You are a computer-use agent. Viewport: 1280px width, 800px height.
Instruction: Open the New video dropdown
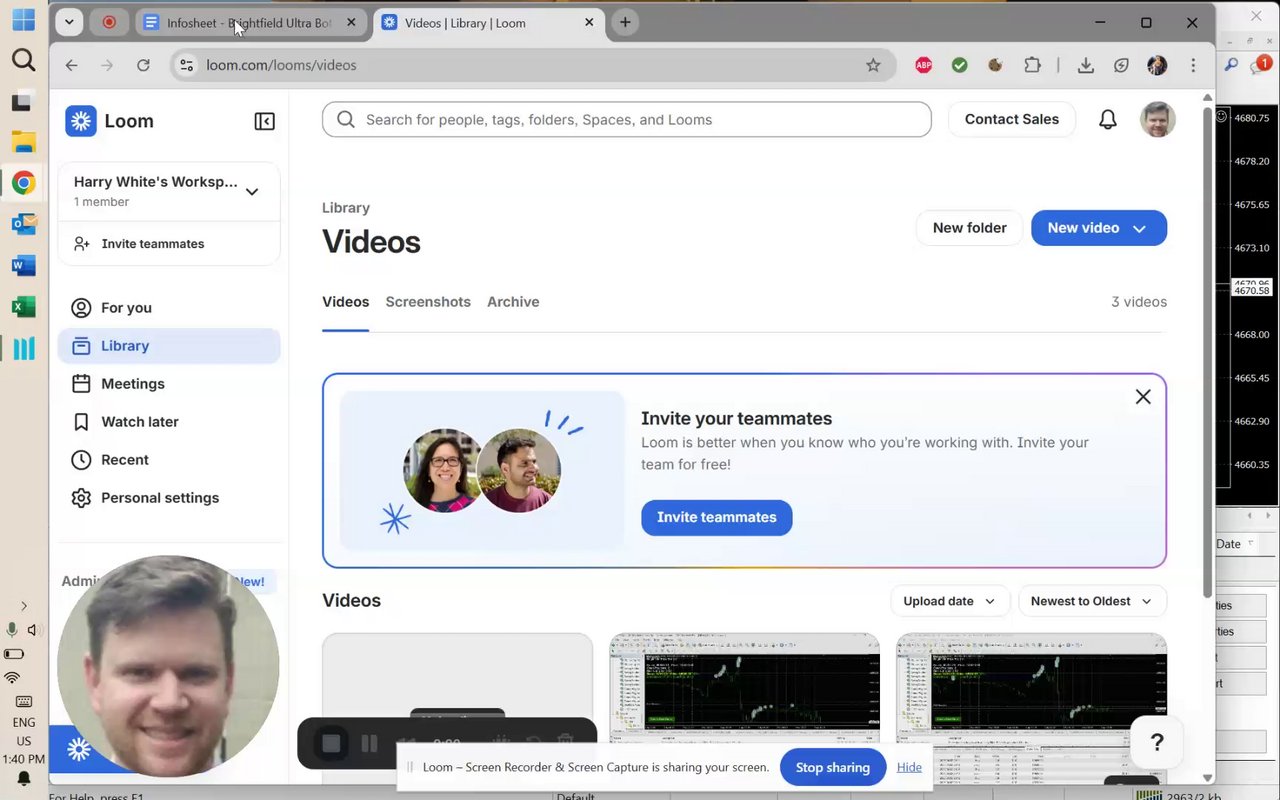click(1099, 228)
